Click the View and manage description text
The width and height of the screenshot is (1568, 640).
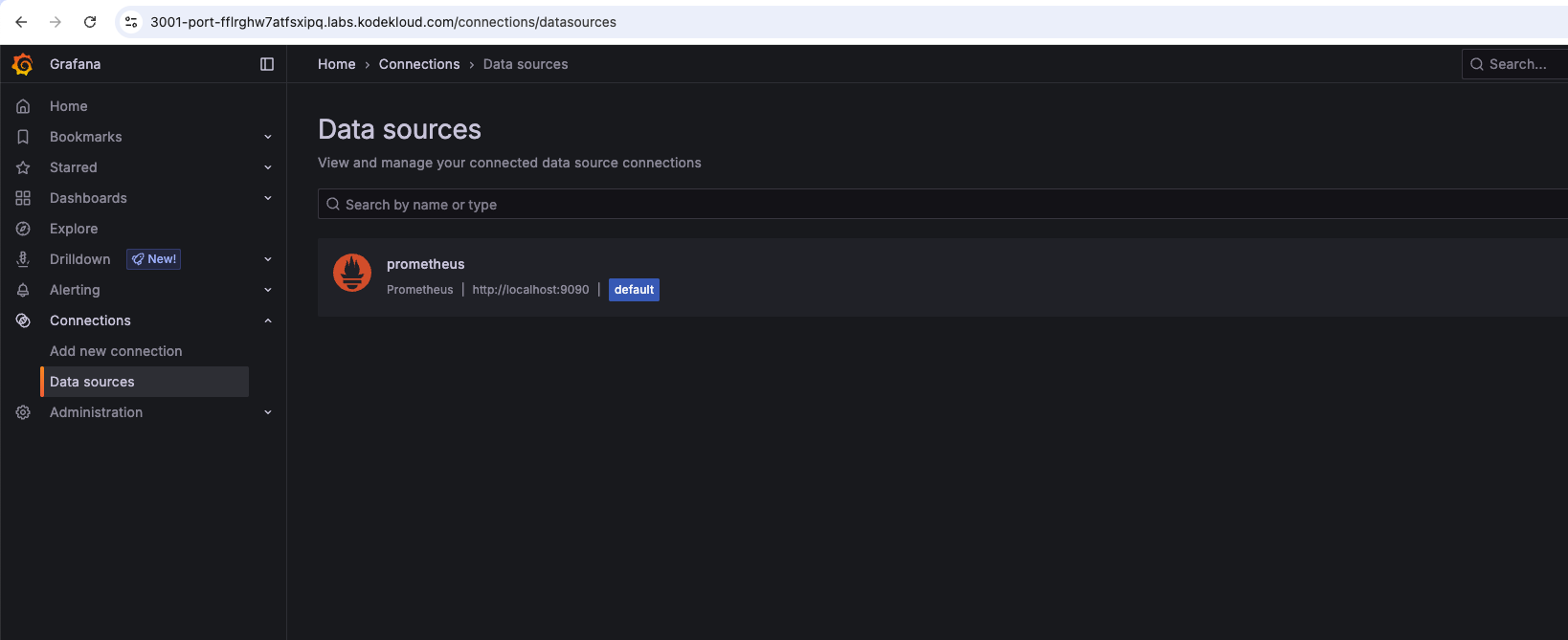tap(509, 163)
